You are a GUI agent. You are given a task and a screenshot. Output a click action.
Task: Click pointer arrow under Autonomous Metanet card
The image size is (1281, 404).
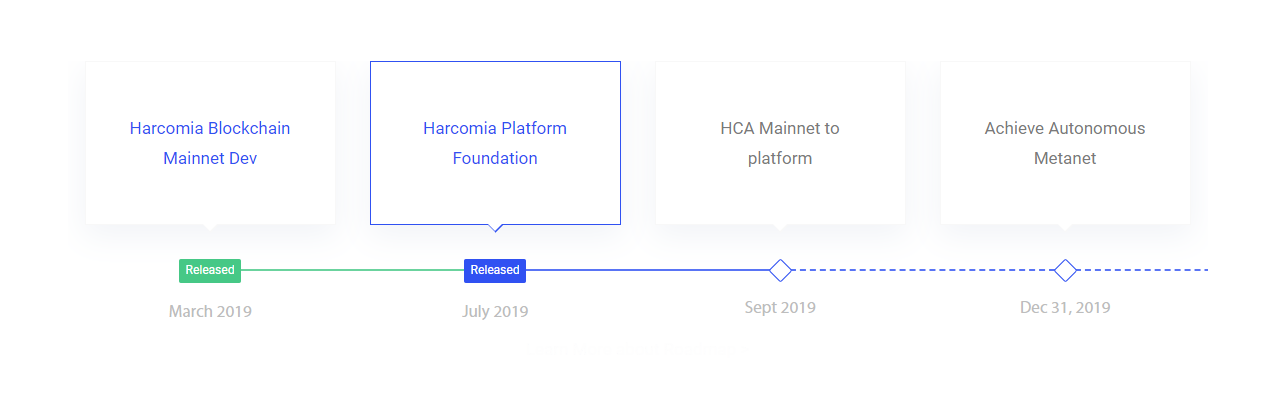point(1065,228)
